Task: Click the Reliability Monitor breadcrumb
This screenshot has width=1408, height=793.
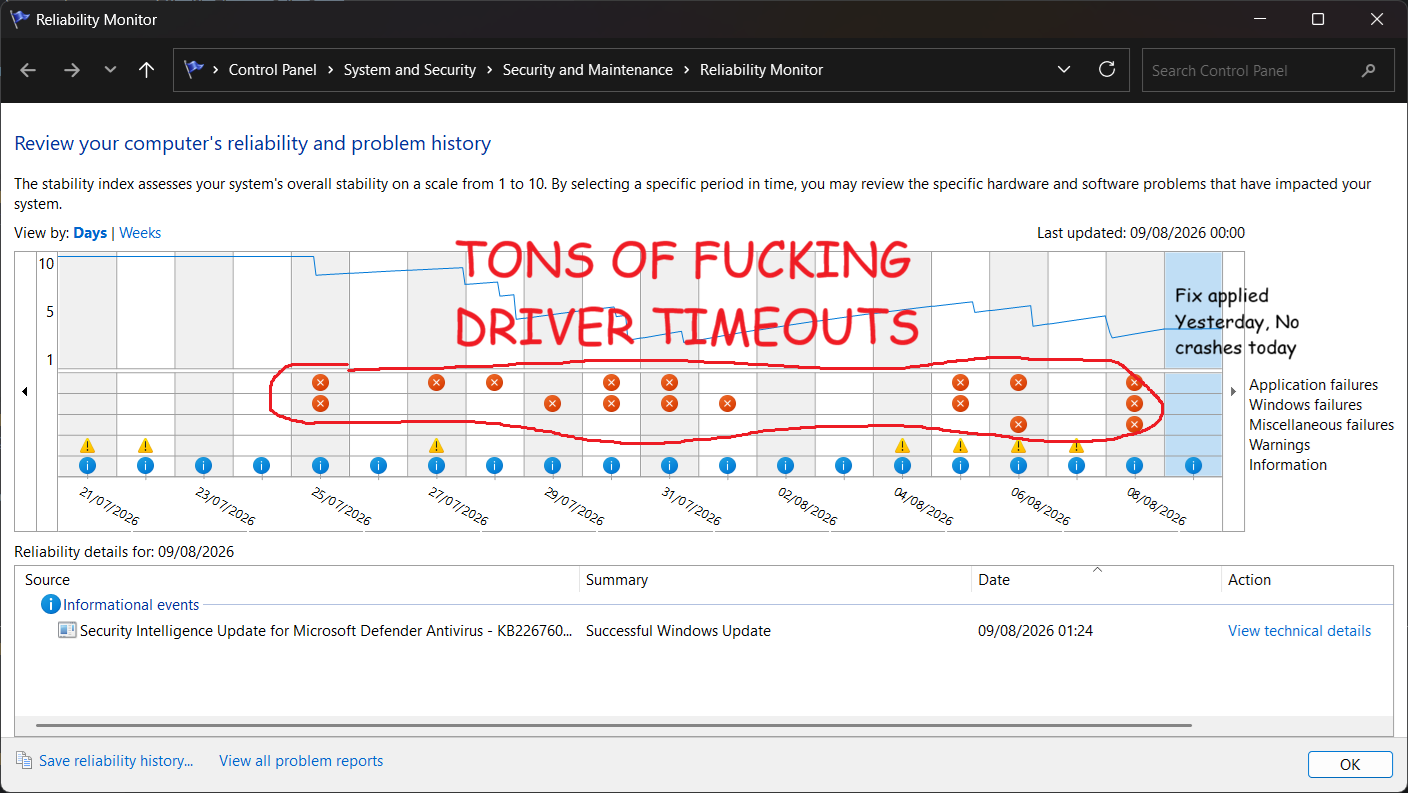Action: coord(762,70)
